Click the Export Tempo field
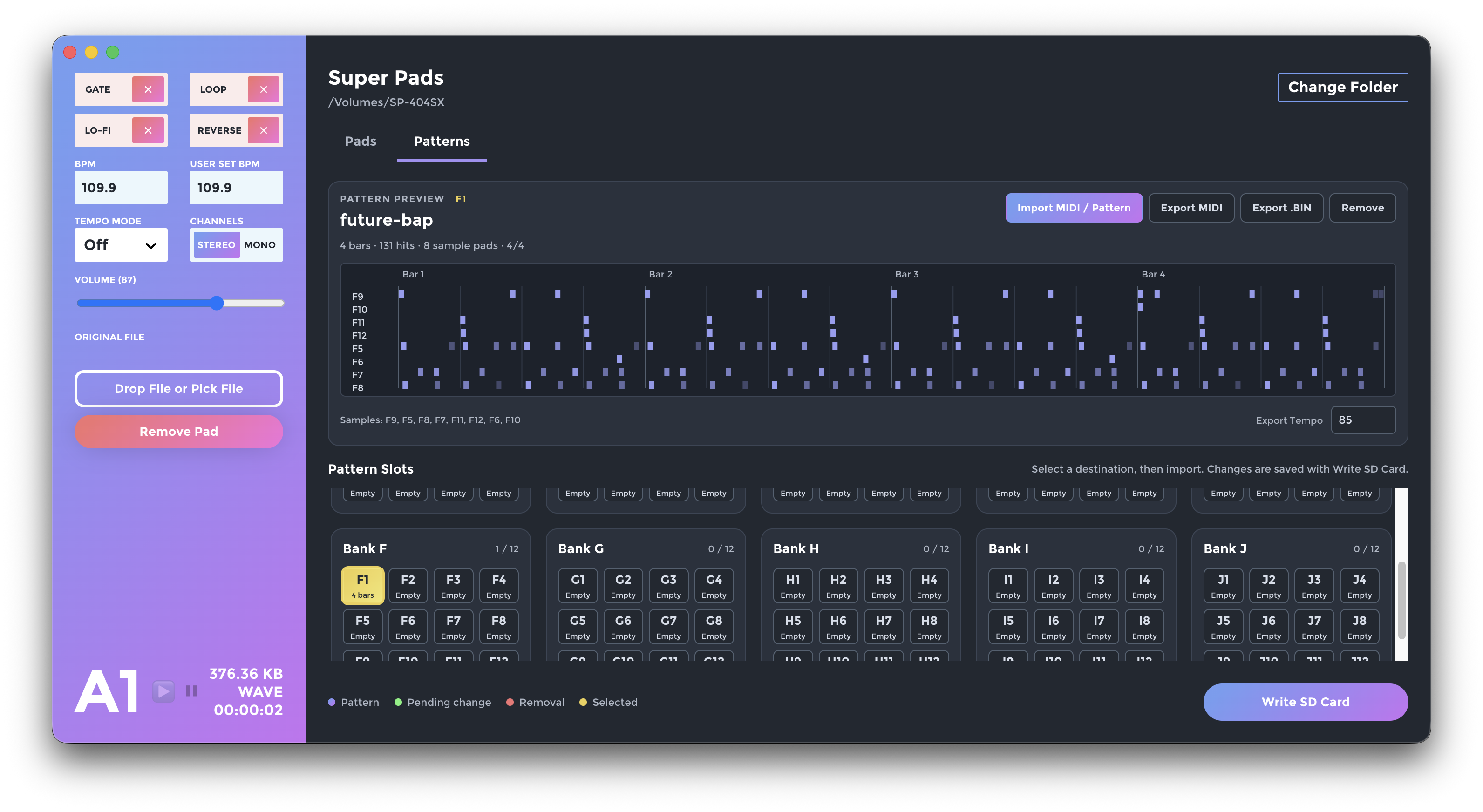1483x812 pixels. [x=1363, y=420]
